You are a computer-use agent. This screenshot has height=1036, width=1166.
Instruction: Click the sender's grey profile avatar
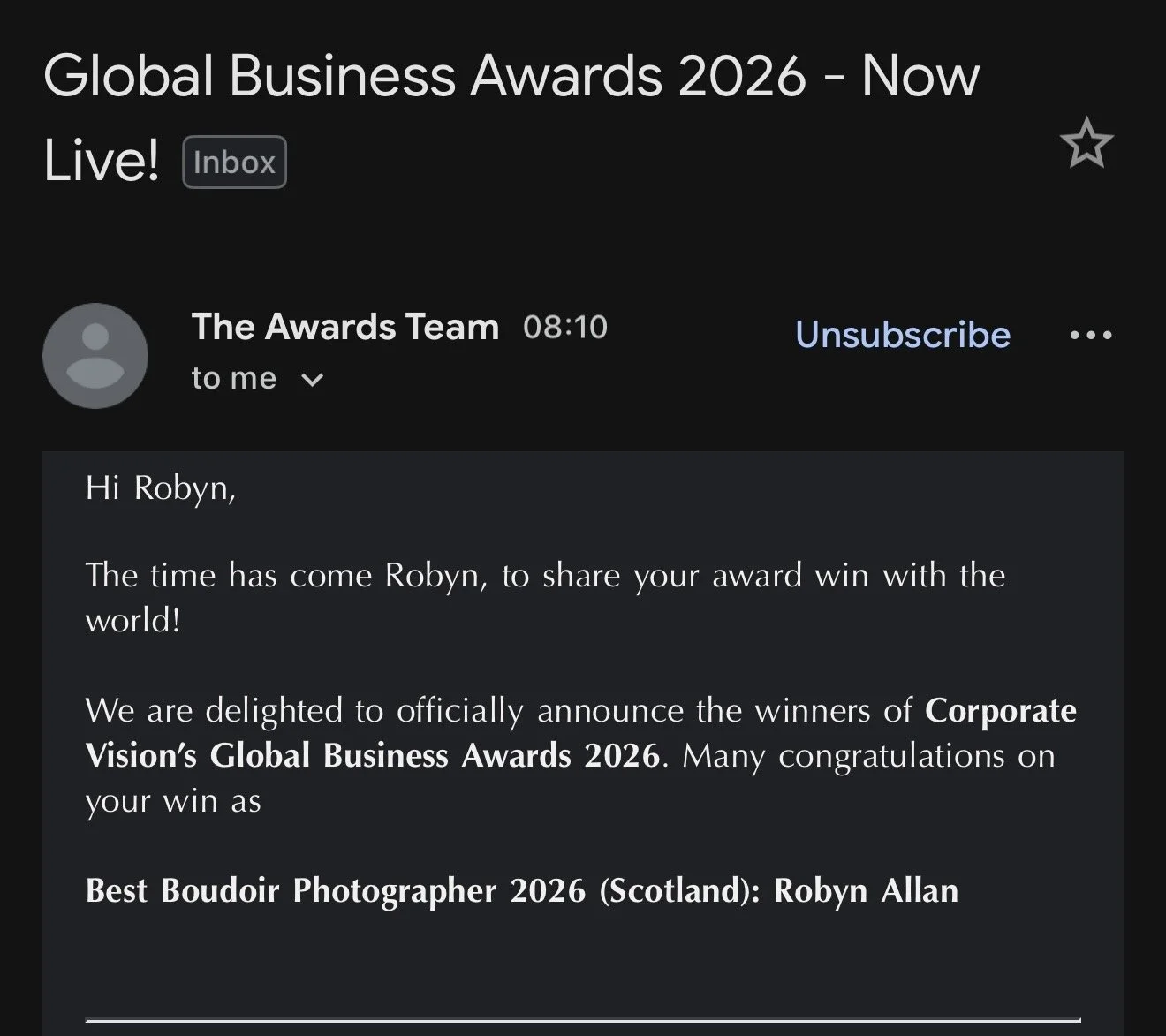(95, 356)
